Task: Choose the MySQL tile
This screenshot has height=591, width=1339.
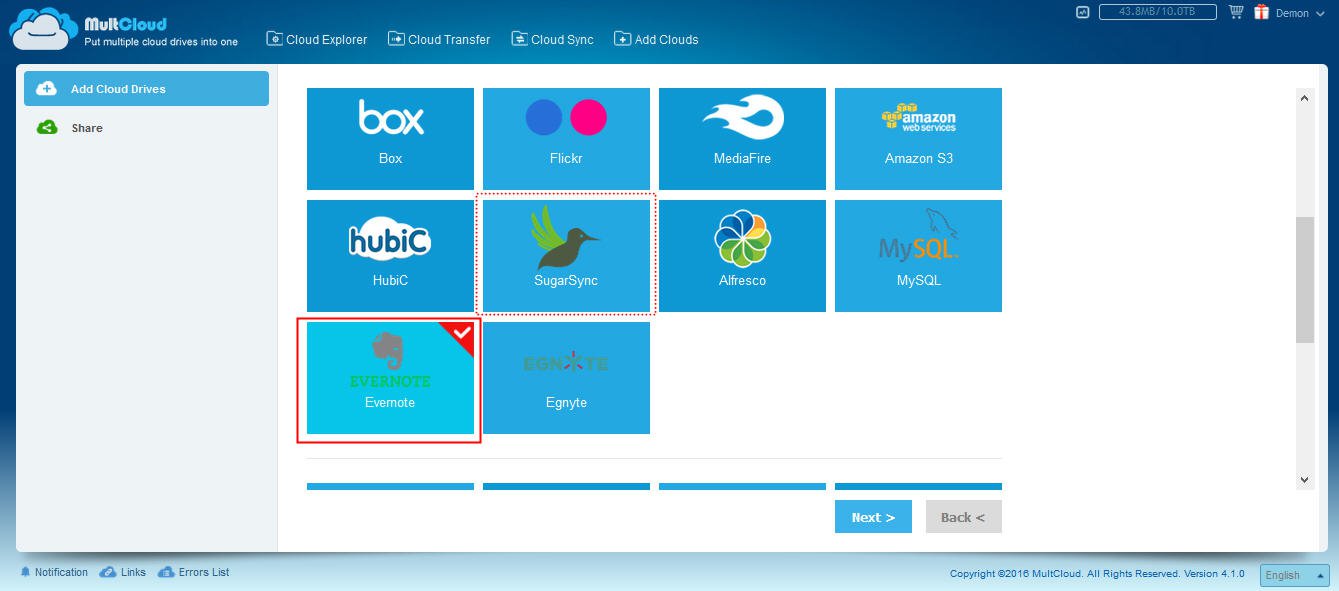Action: (x=918, y=255)
